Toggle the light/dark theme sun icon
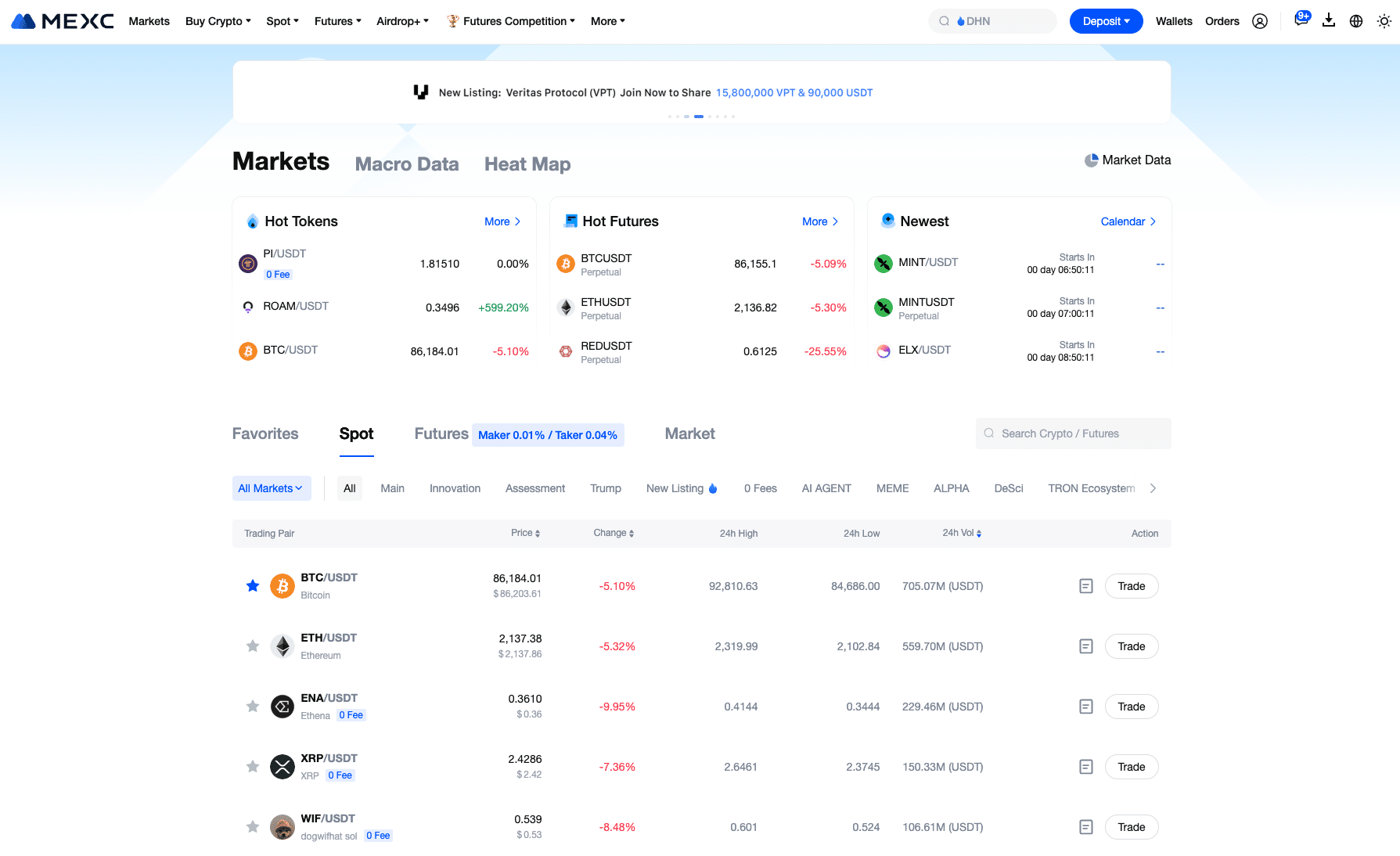 (x=1384, y=21)
